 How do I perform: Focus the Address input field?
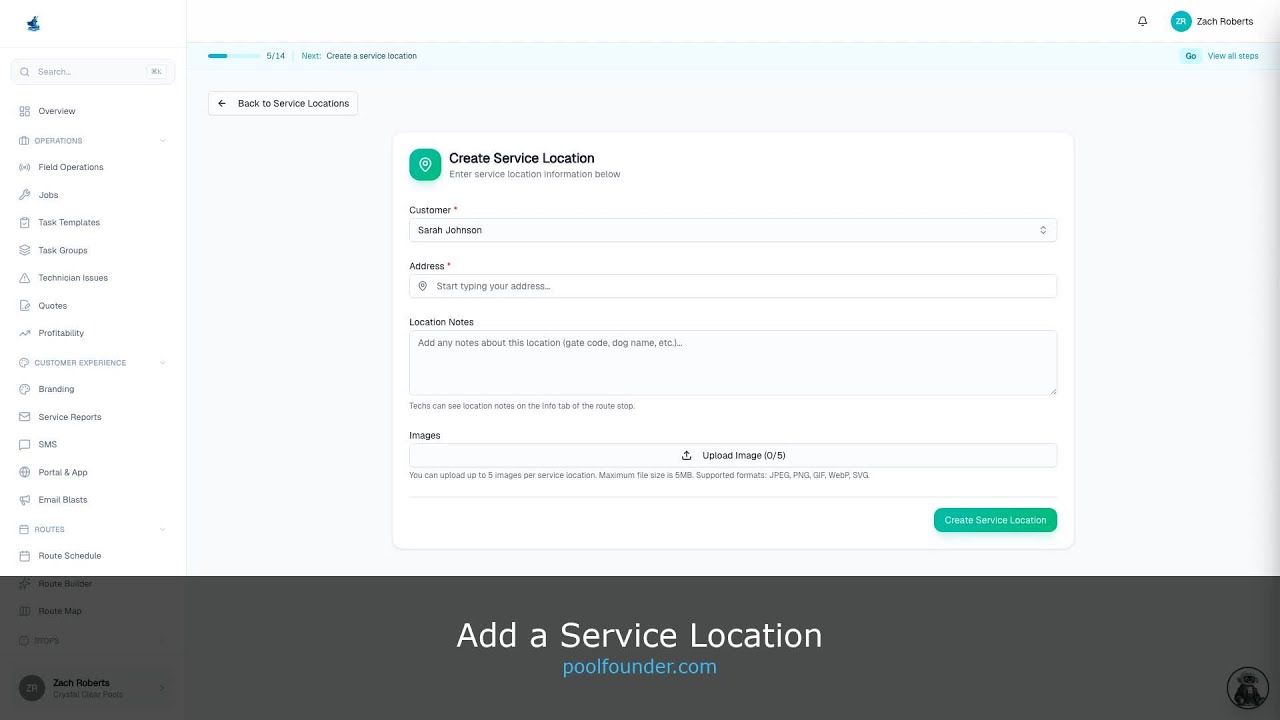pos(733,286)
